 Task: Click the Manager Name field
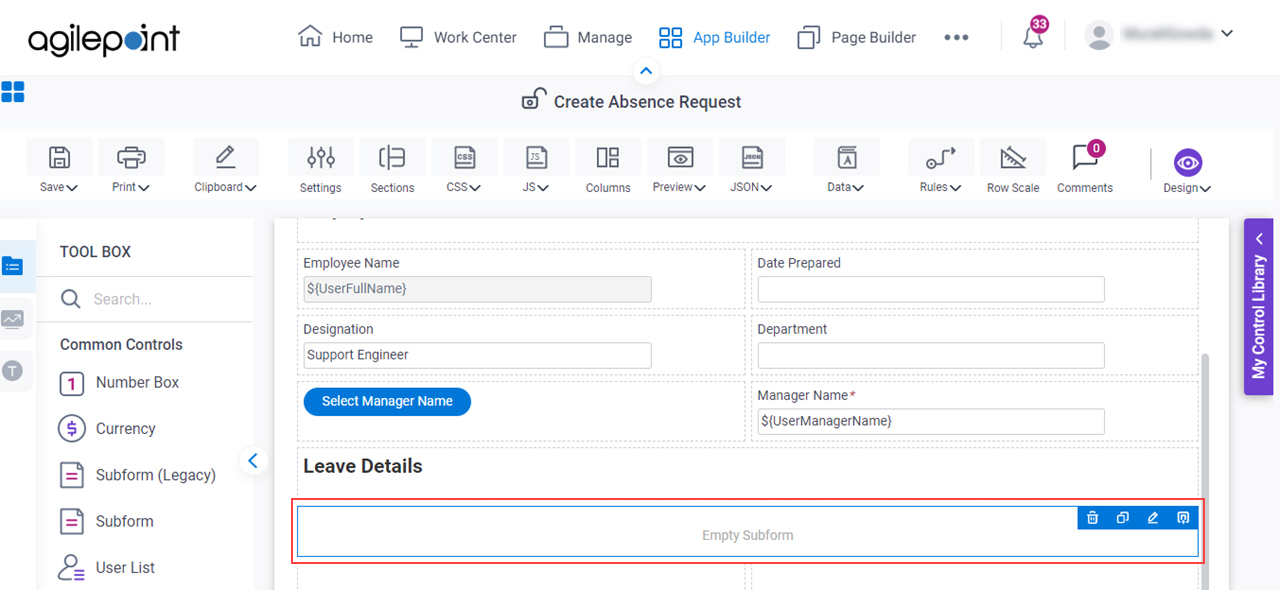click(x=931, y=421)
